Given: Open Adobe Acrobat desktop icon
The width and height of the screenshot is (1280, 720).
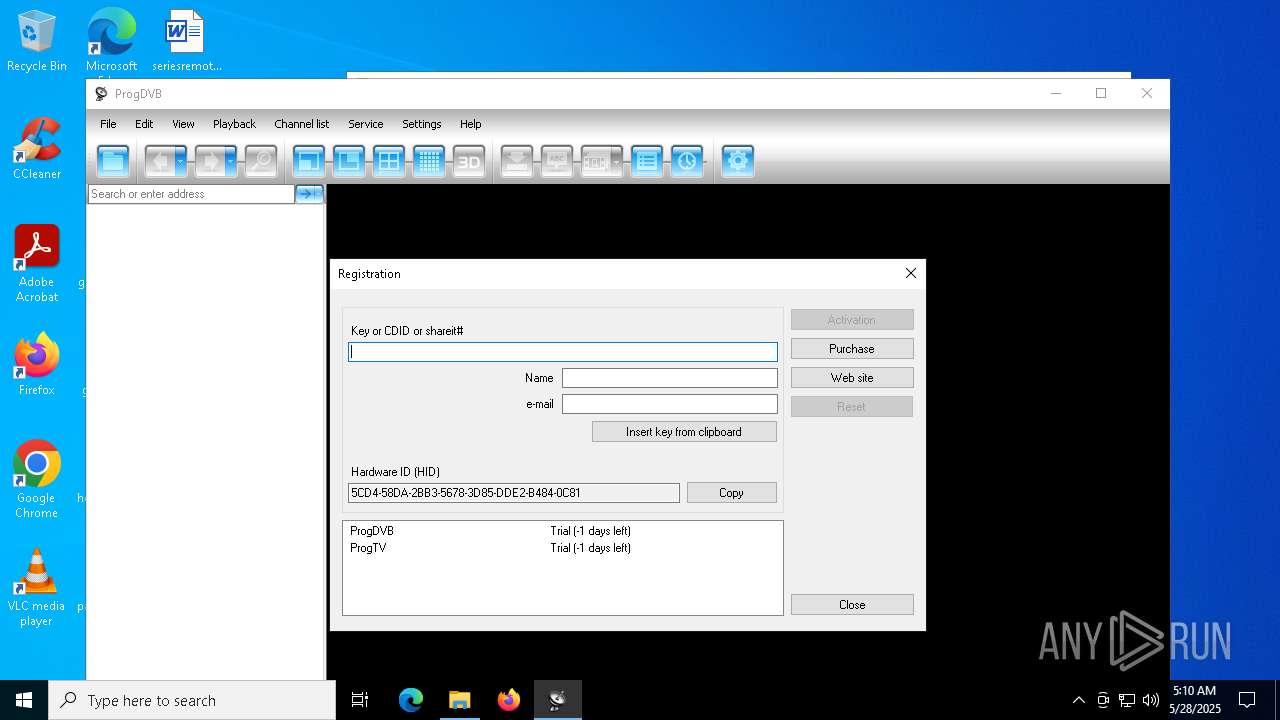Looking at the screenshot, I should click(37, 264).
